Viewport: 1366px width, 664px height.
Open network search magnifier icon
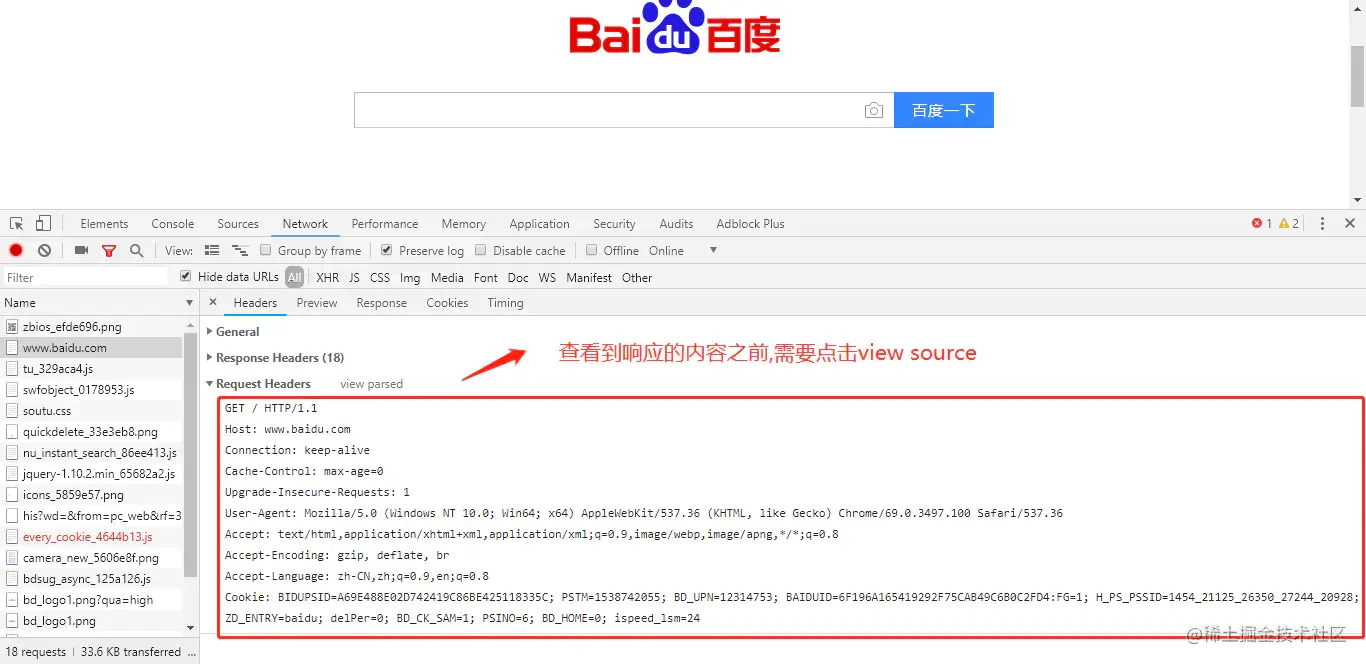[136, 250]
